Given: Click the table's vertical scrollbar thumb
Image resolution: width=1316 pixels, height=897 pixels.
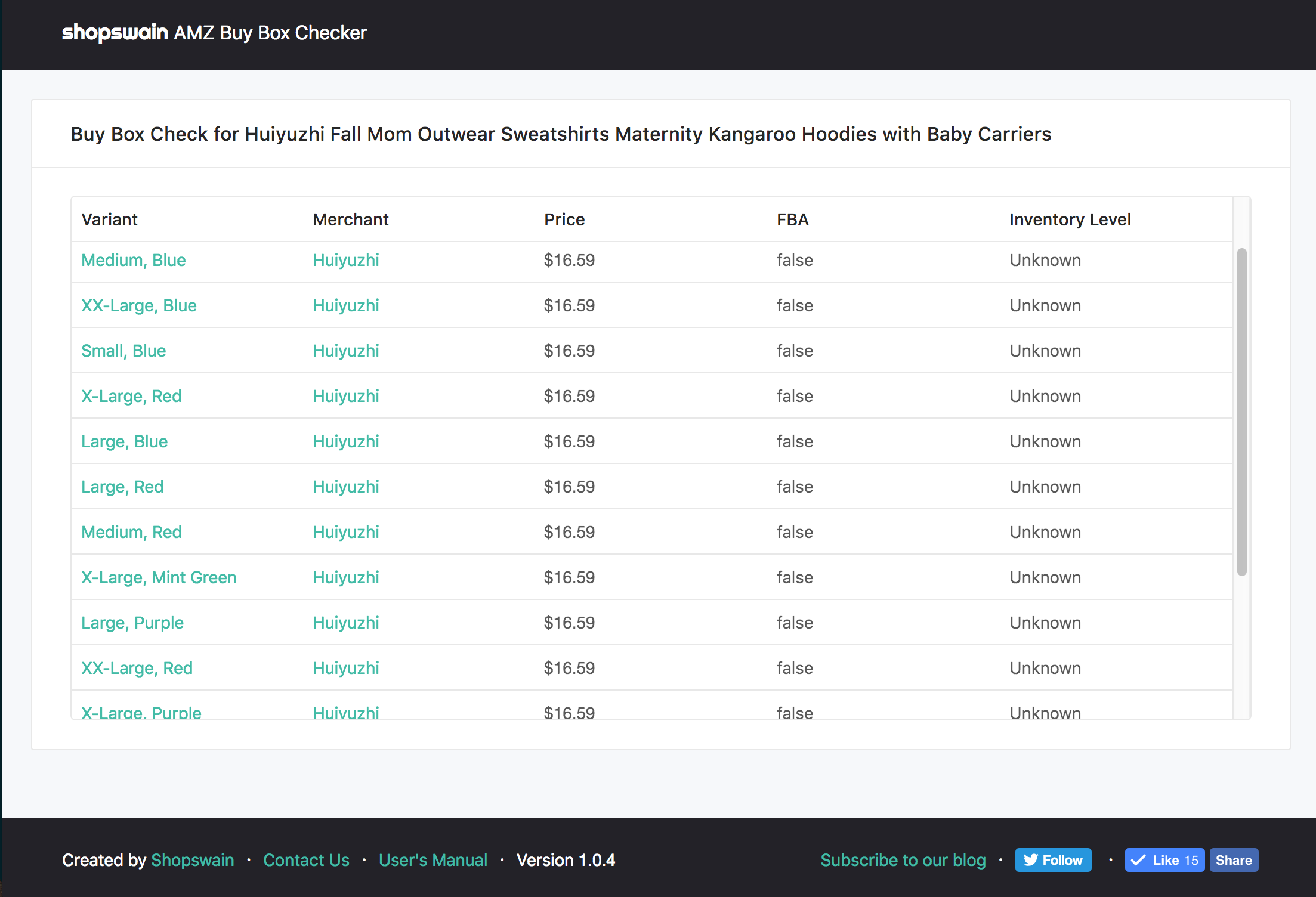Looking at the screenshot, I should coord(1242,412).
